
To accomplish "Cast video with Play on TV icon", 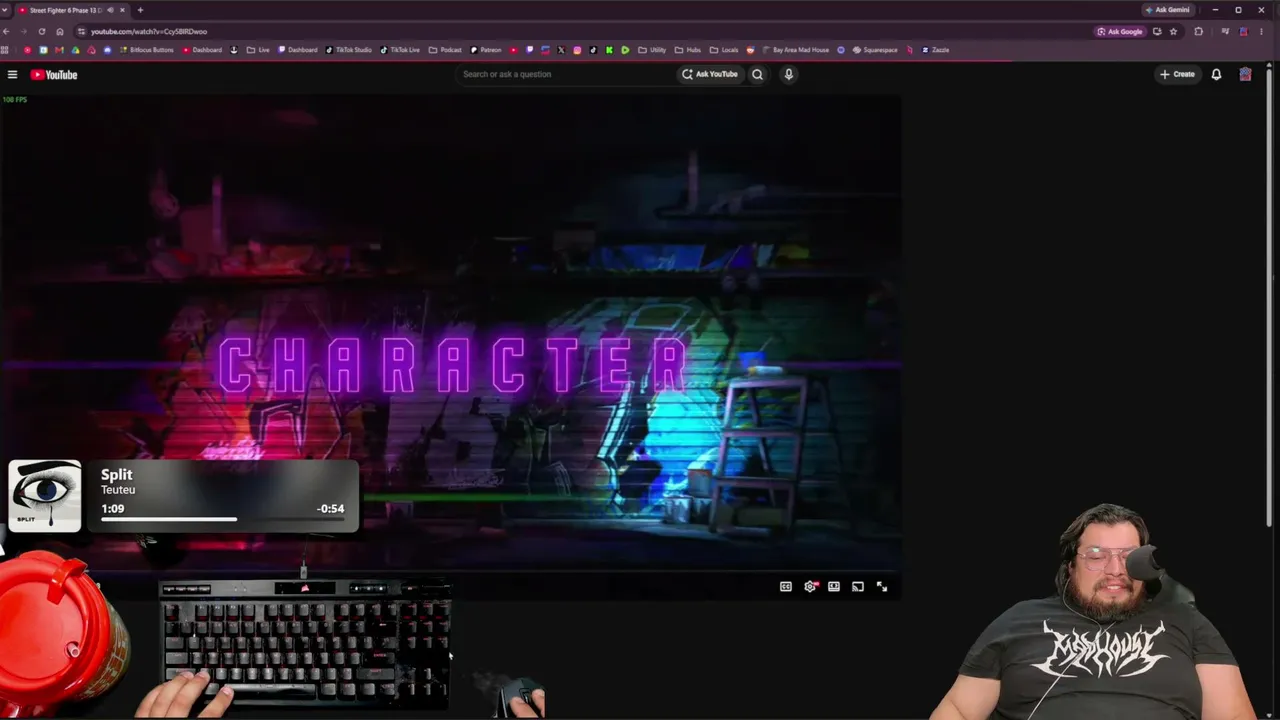I will tap(858, 587).
